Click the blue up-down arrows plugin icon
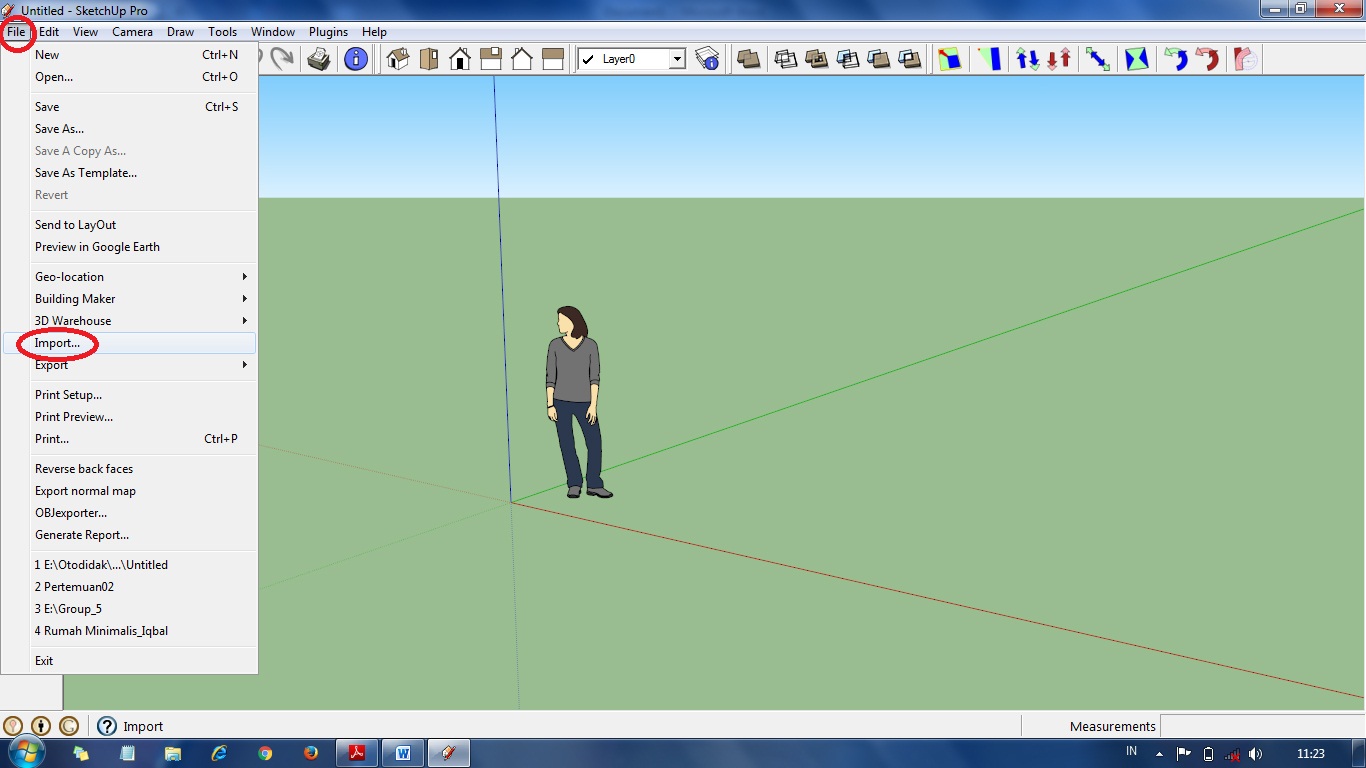The image size is (1366, 768). [x=1028, y=59]
